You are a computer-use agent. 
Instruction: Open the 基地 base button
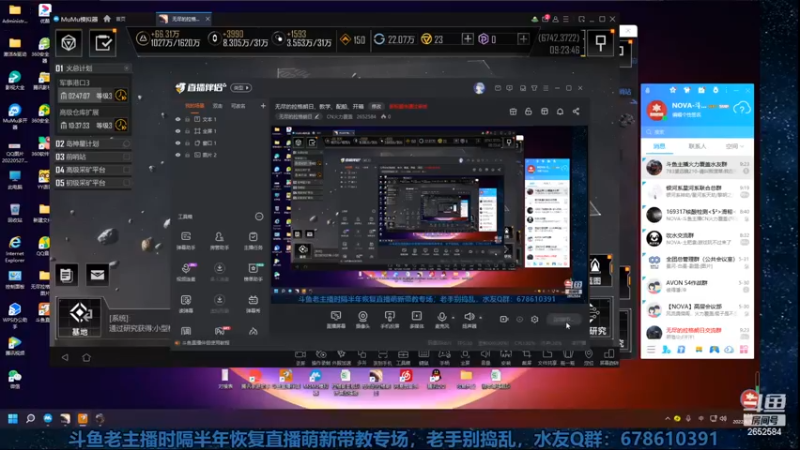click(79, 318)
